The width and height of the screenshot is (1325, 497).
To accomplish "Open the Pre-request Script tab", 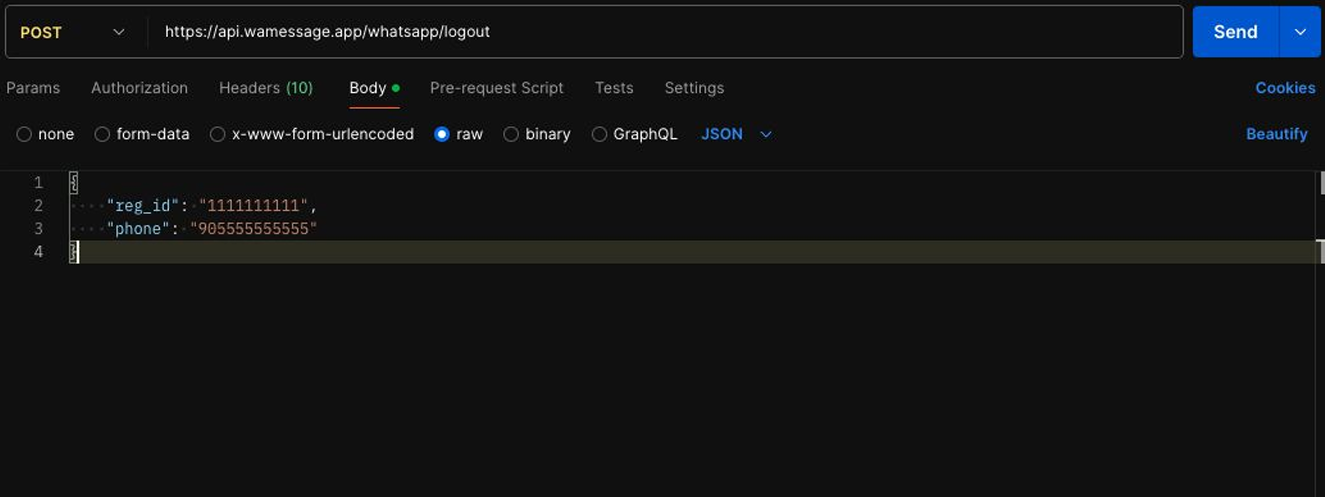I will 497,88.
